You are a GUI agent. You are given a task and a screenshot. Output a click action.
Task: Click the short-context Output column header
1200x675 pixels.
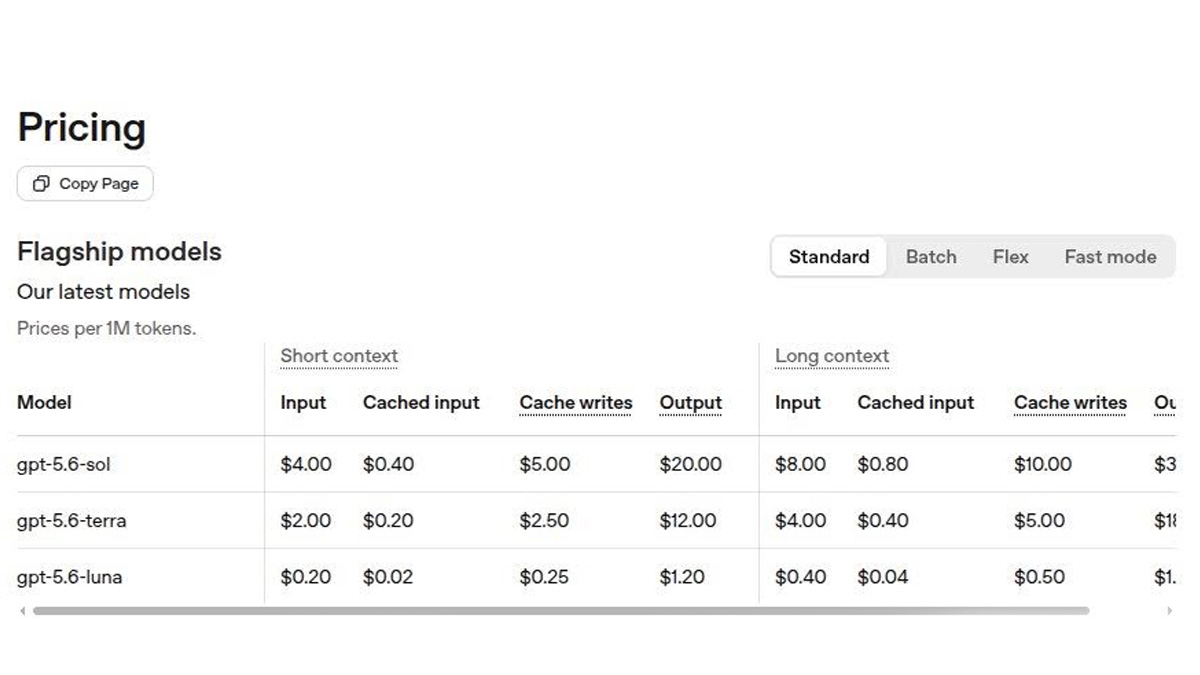691,403
